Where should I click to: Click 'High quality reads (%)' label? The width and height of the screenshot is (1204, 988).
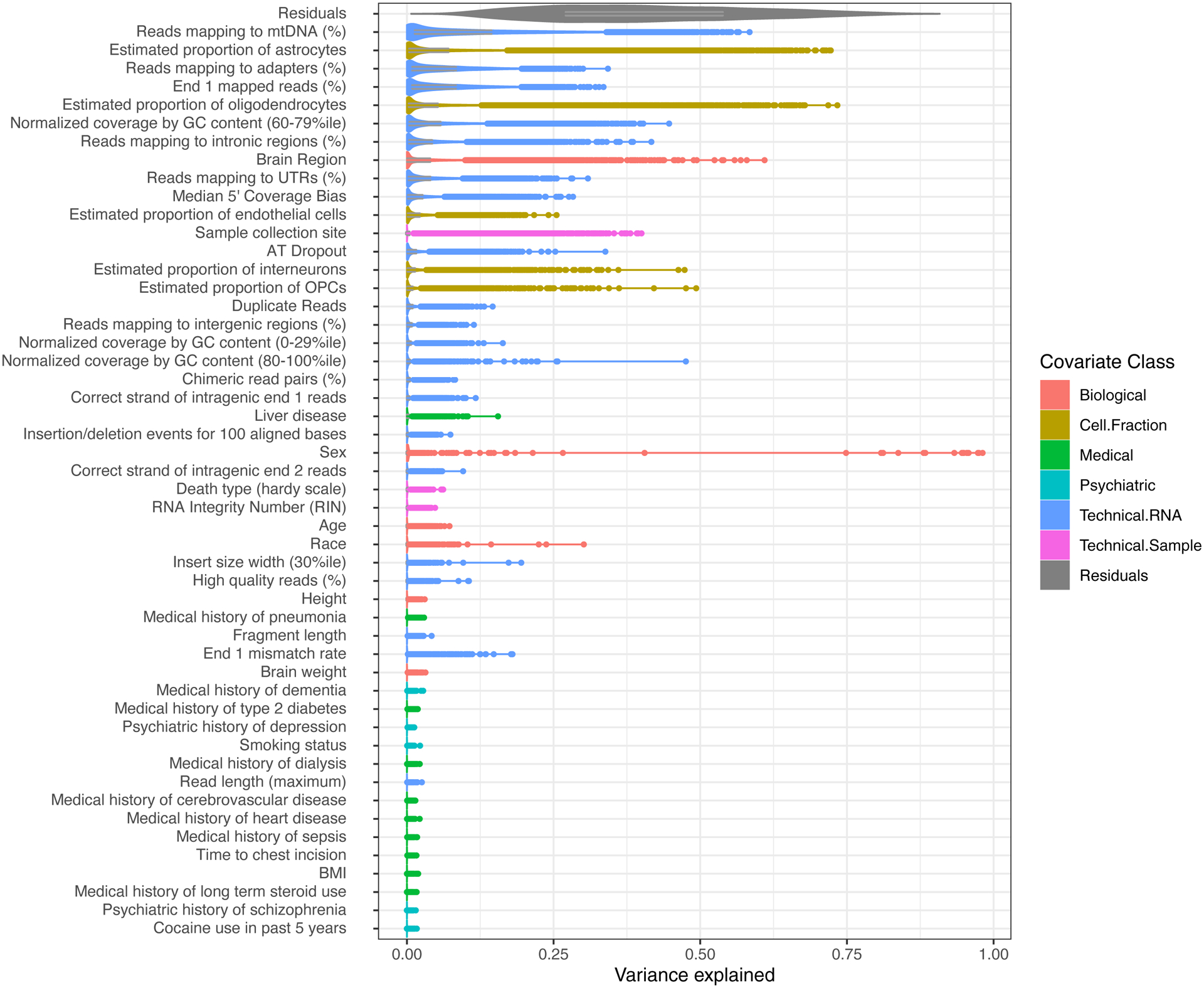pos(270,580)
